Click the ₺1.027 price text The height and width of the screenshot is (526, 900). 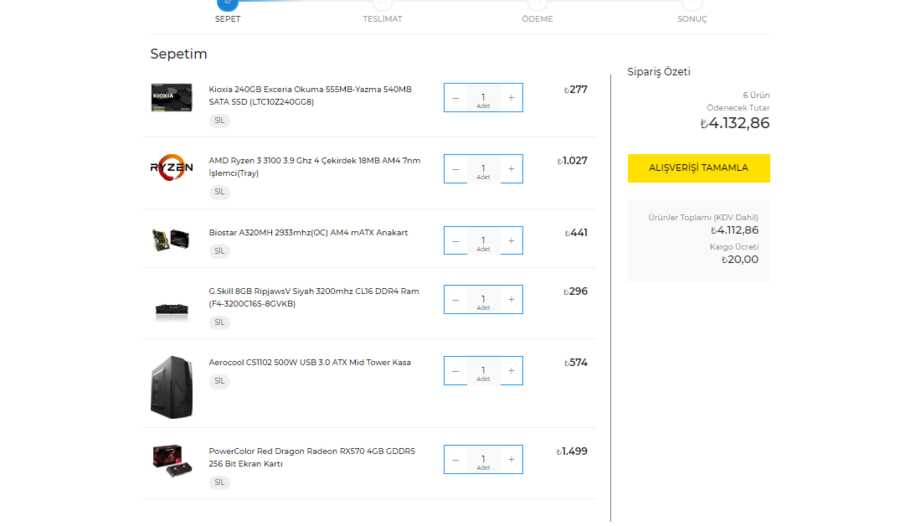tap(572, 161)
